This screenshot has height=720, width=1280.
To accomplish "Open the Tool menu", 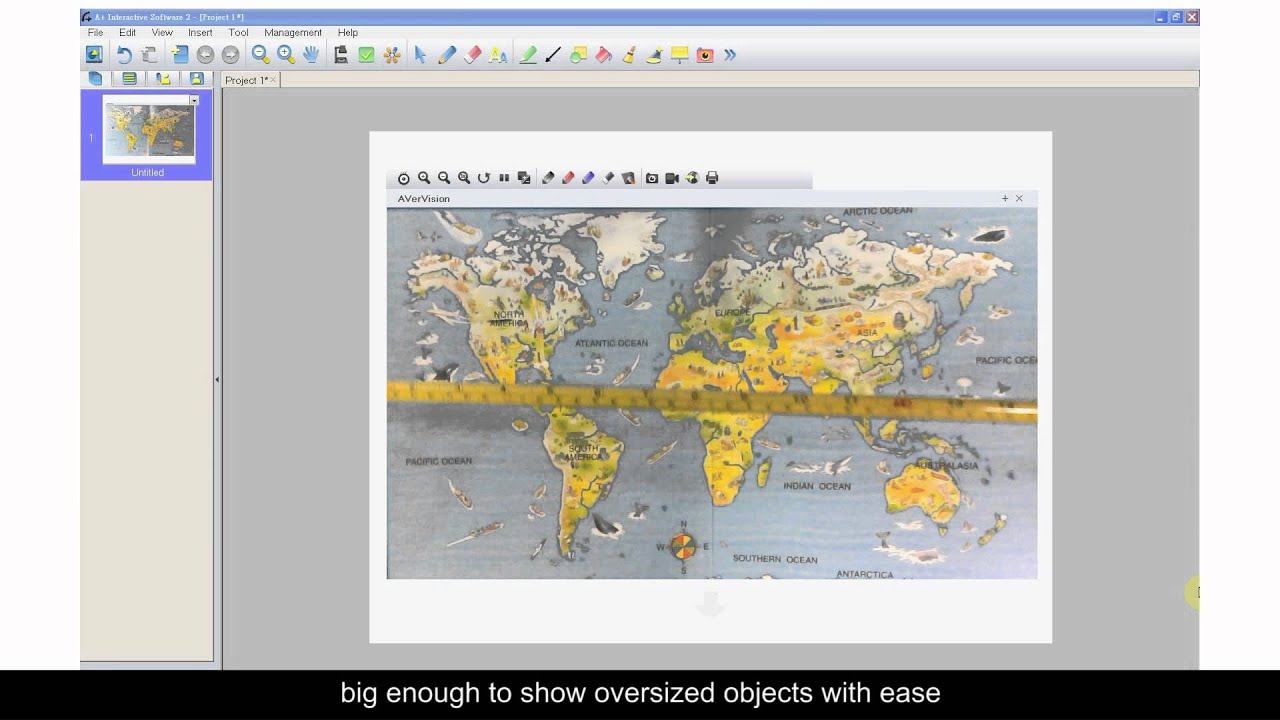I will 238,32.
